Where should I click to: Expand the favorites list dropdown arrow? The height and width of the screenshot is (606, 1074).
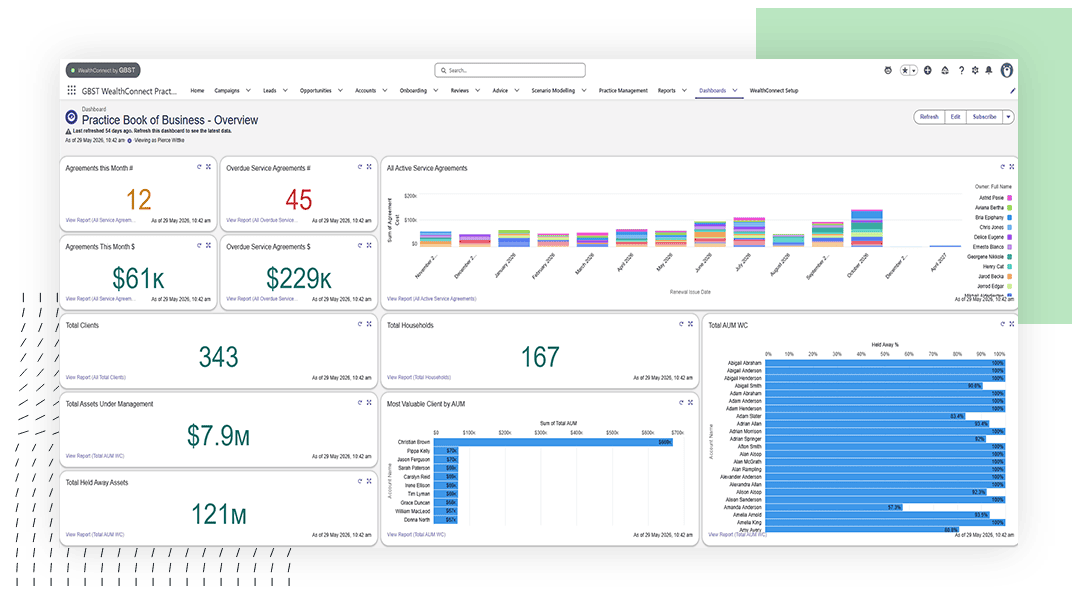(x=914, y=71)
